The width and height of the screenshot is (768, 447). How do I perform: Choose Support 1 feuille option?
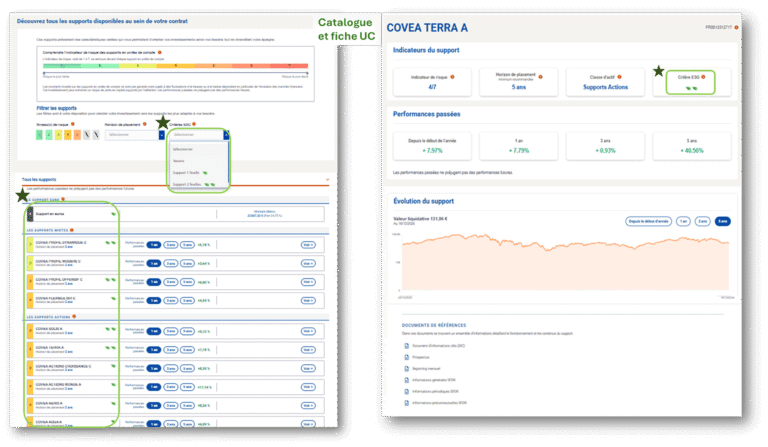pyautogui.click(x=199, y=172)
